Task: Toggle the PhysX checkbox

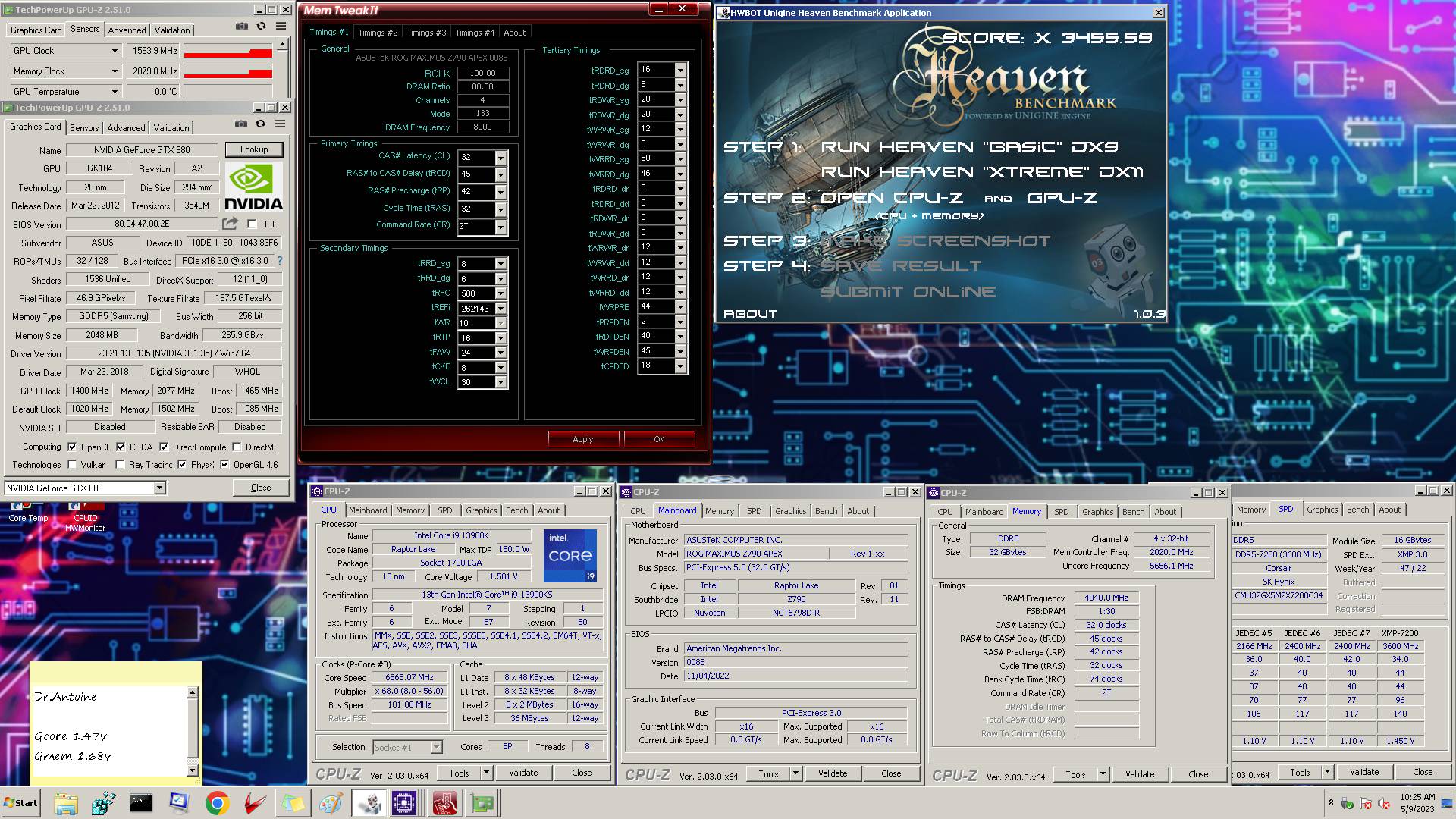Action: pos(182,465)
